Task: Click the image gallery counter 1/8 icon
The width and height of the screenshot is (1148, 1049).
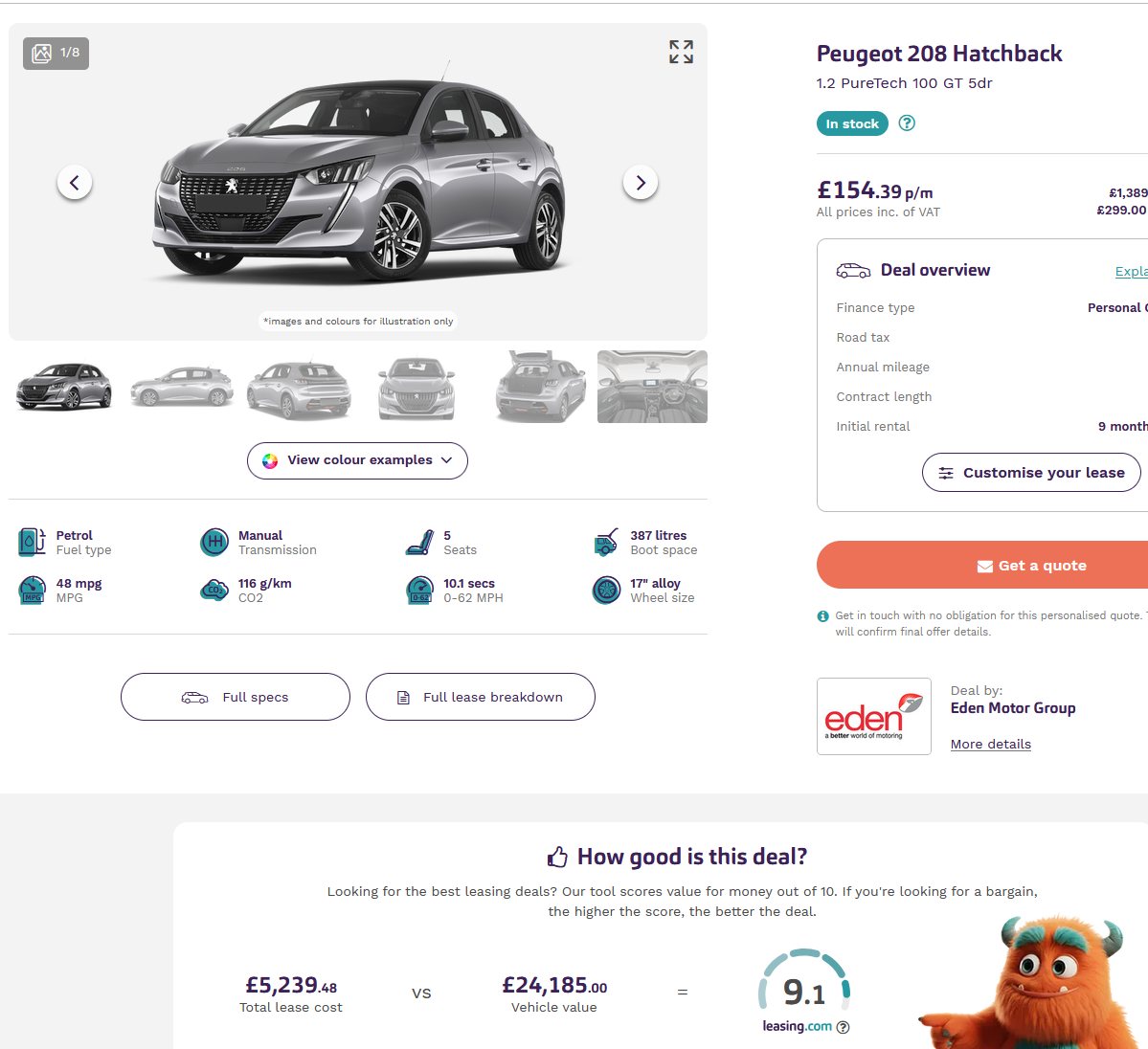Action: coord(56,54)
